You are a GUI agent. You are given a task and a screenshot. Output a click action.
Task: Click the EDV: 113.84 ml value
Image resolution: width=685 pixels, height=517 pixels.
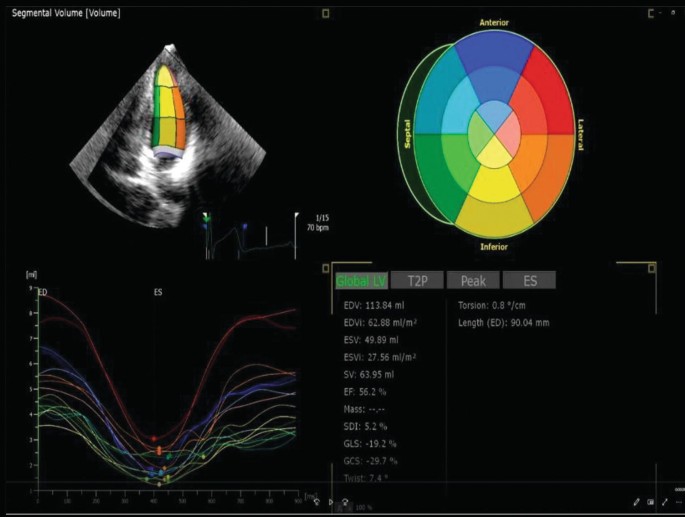tap(374, 305)
